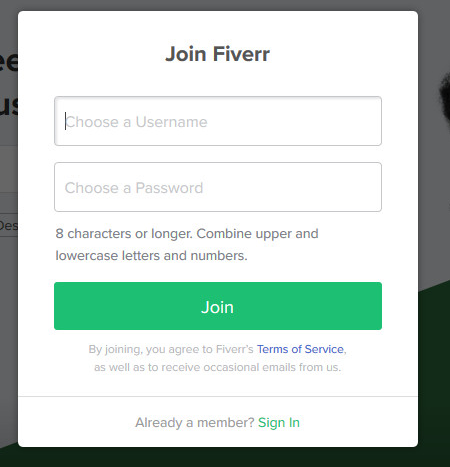Click divider line above Already a member
This screenshot has width=450, height=467.
[x=218, y=397]
